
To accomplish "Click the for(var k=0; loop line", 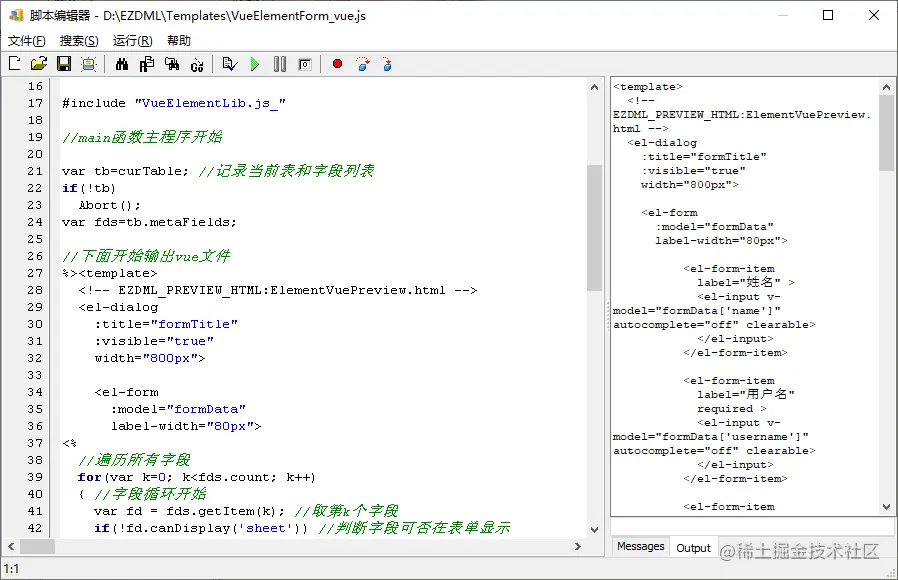I will tap(196, 477).
